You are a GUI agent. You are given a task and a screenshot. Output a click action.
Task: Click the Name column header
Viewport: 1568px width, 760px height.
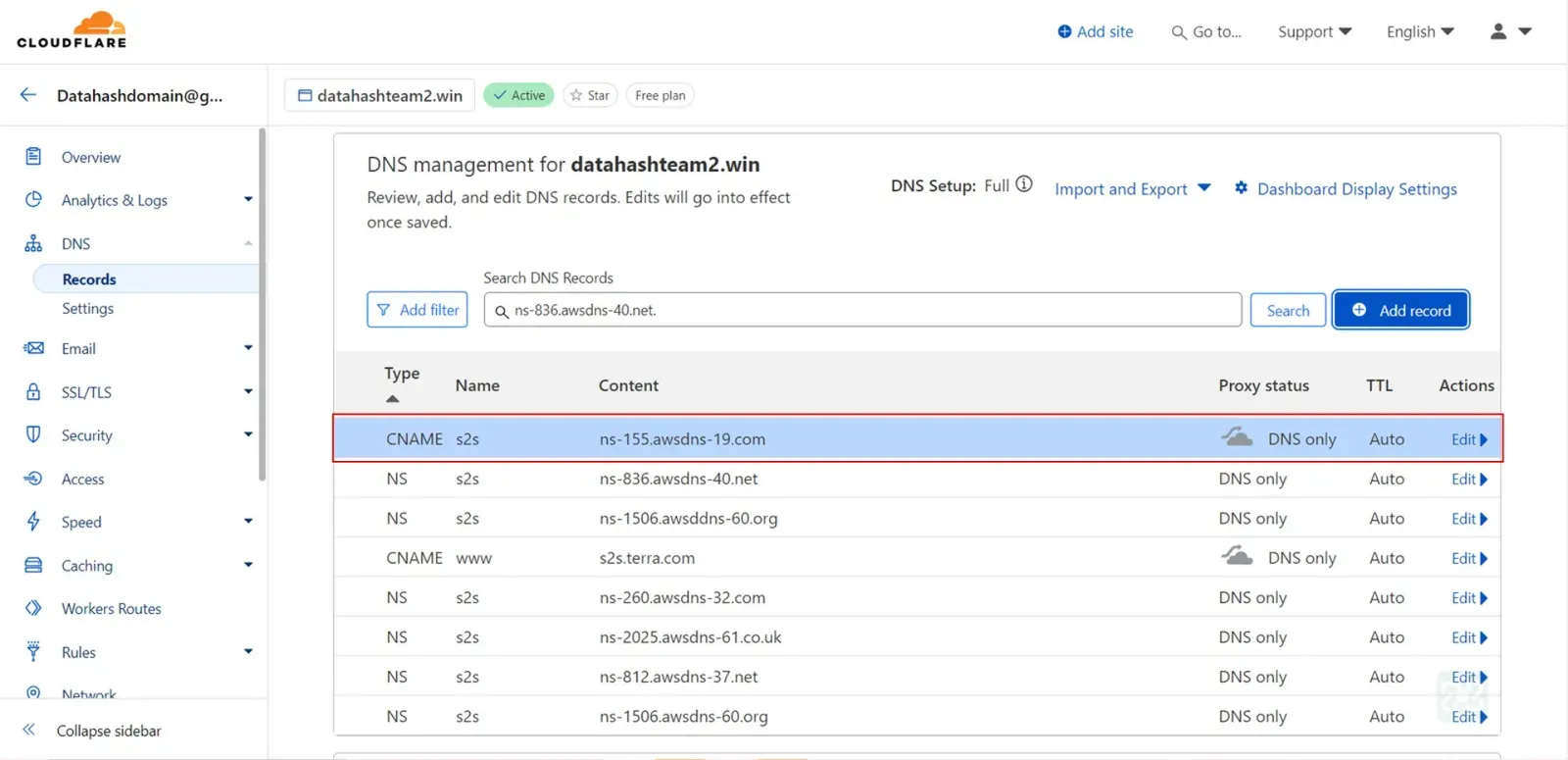coord(477,385)
